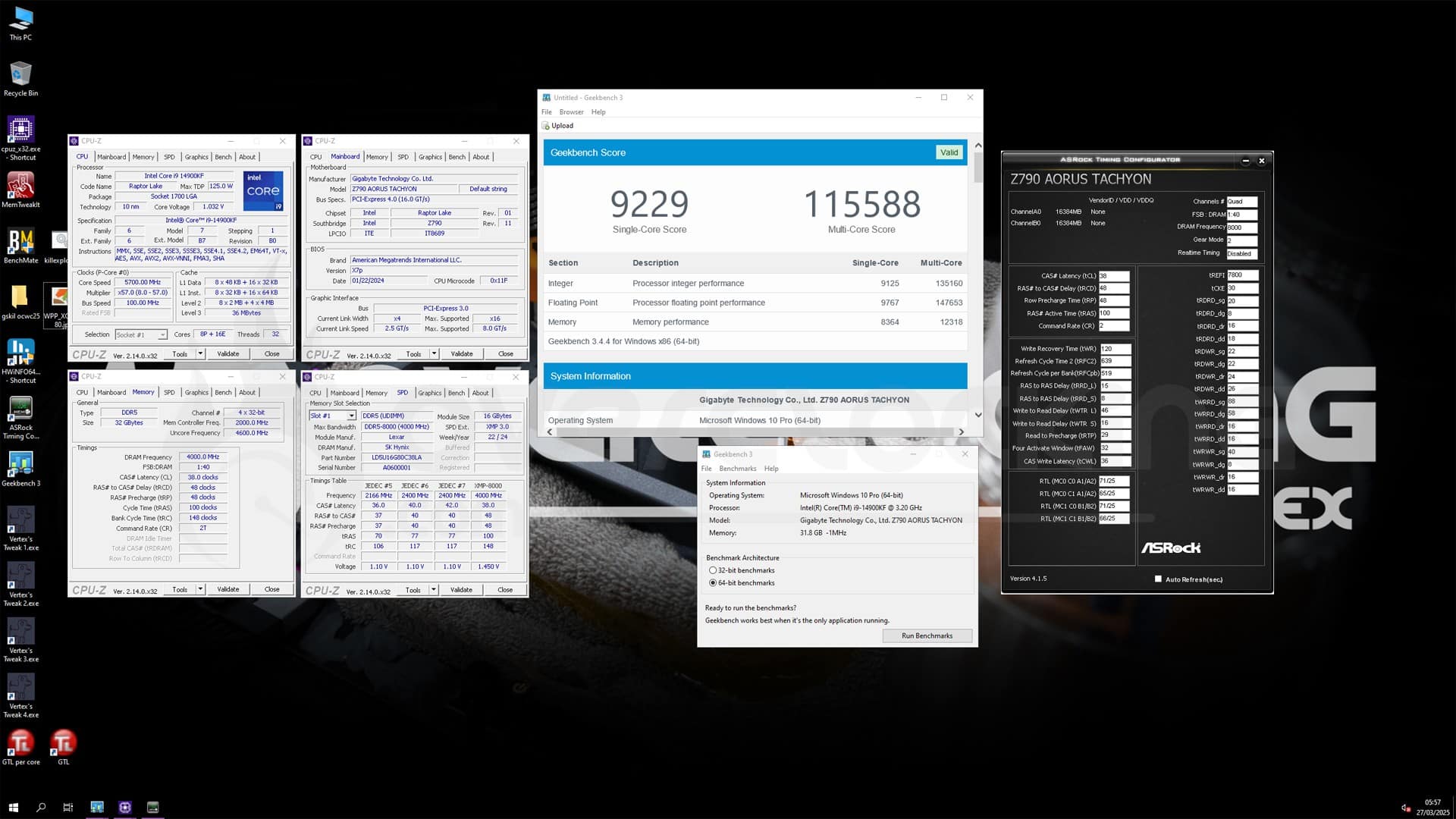Launch the HWiNFO64 shortcut icon
Image resolution: width=1456 pixels, height=819 pixels.
coord(20,361)
